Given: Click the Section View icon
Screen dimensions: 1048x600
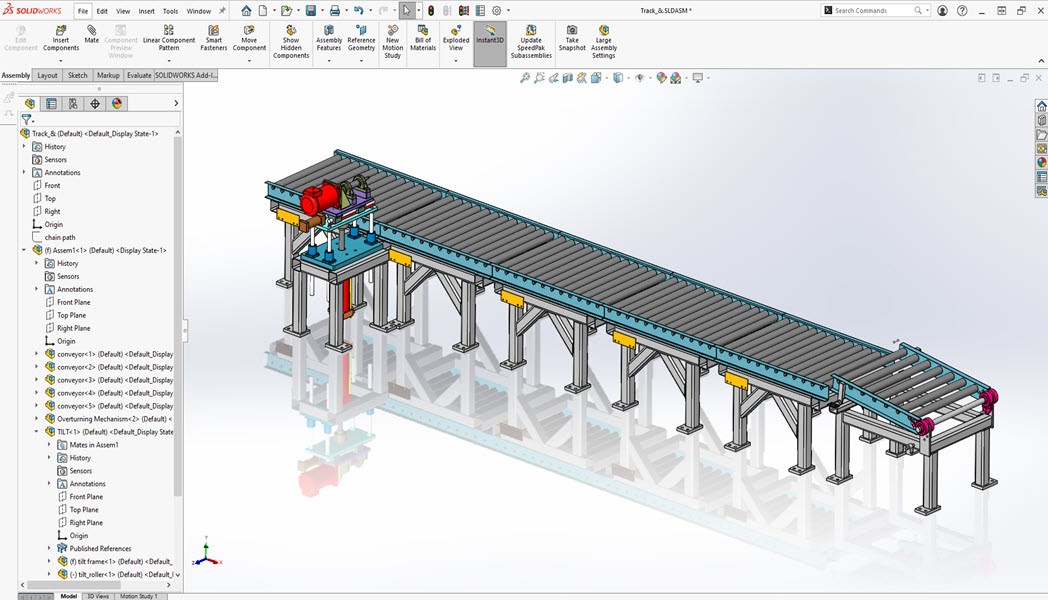Looking at the screenshot, I should [x=567, y=78].
